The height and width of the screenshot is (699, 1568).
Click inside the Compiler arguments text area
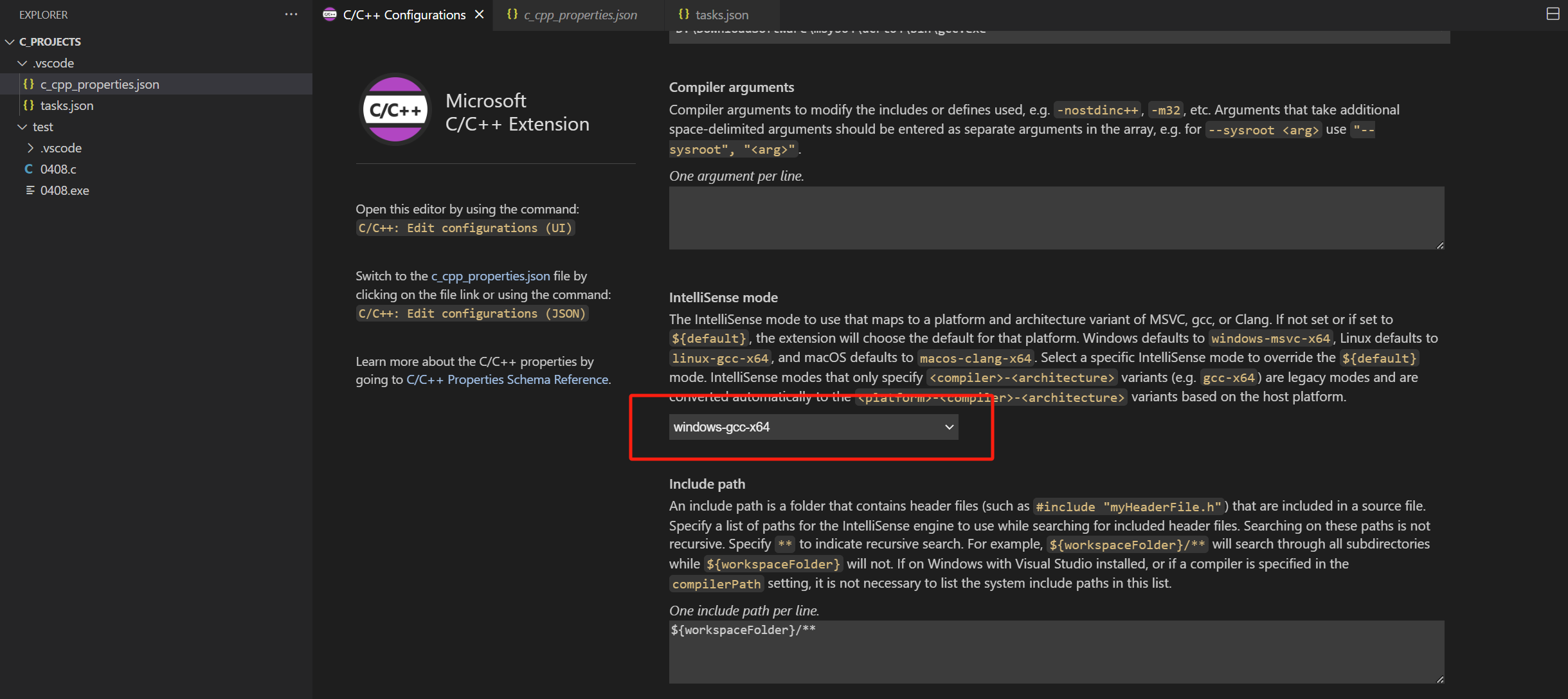pyautogui.click(x=1054, y=217)
